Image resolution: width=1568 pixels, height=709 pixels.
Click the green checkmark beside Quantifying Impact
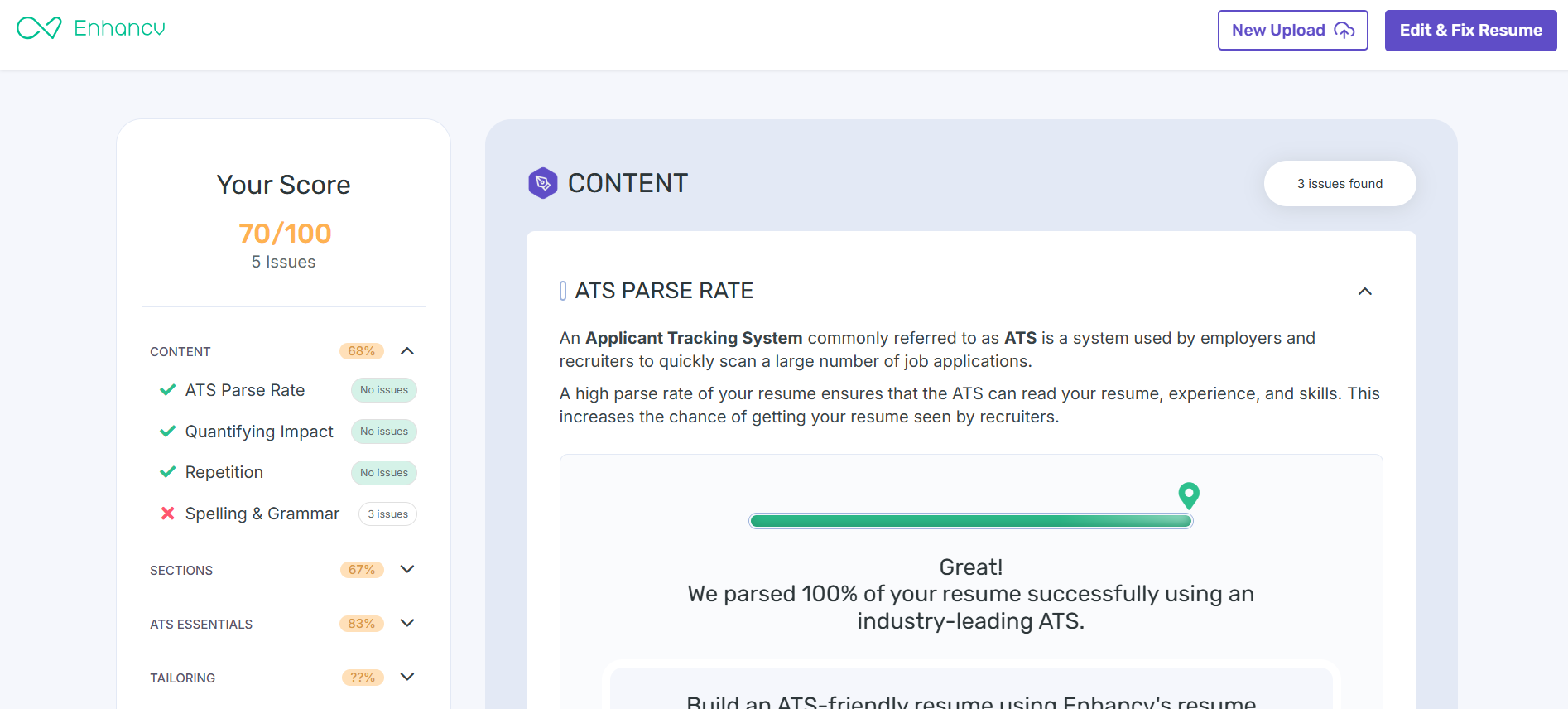click(x=167, y=432)
